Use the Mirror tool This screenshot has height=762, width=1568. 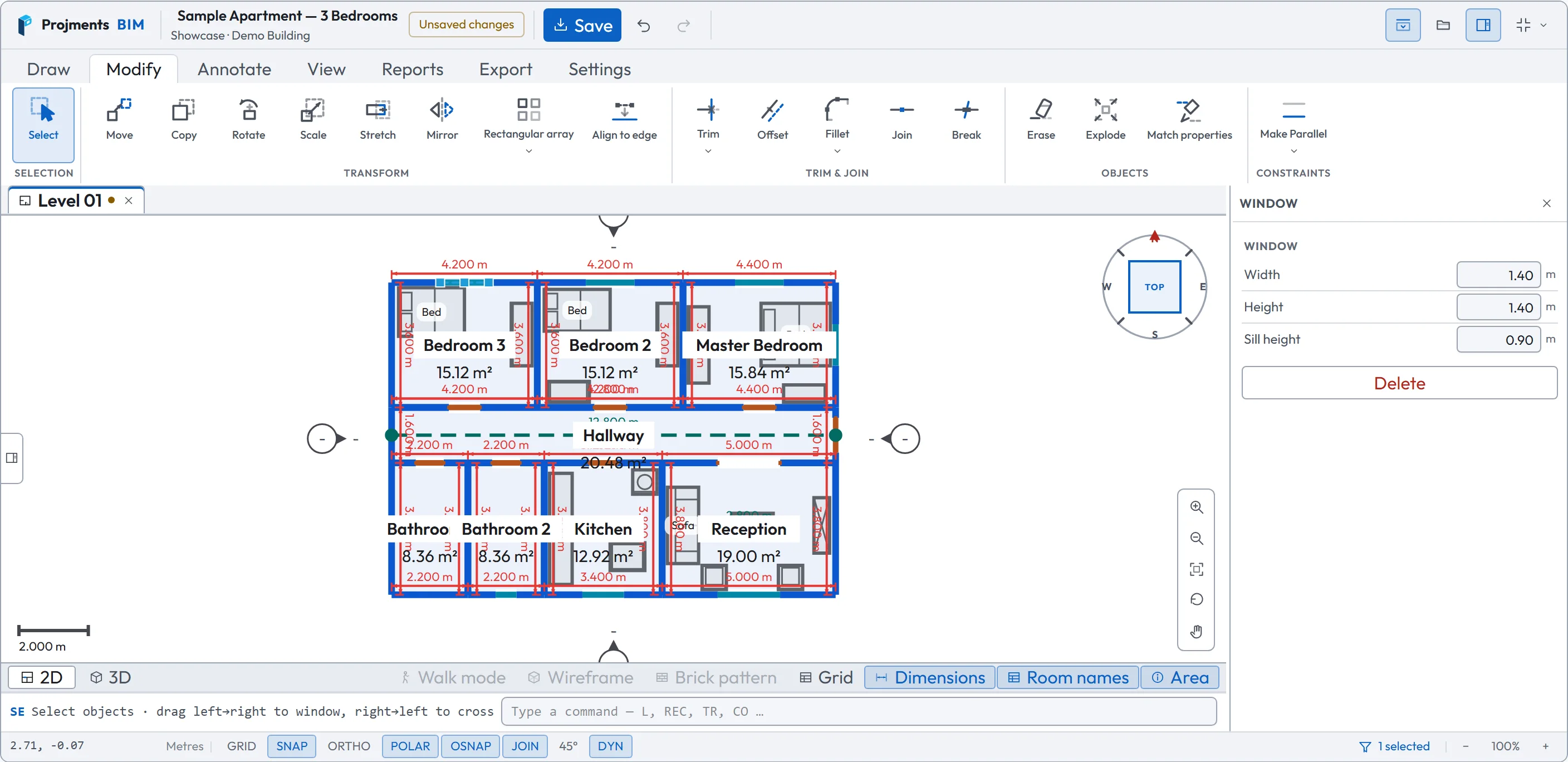click(442, 119)
